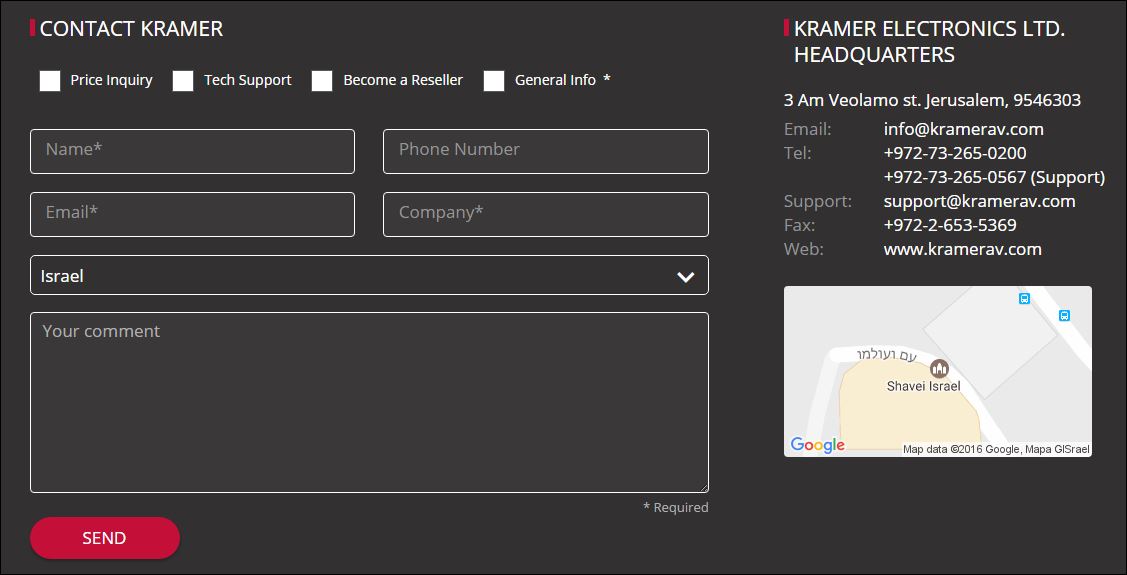Click into the Email field
Viewport: 1127px width, 575px height.
click(192, 214)
